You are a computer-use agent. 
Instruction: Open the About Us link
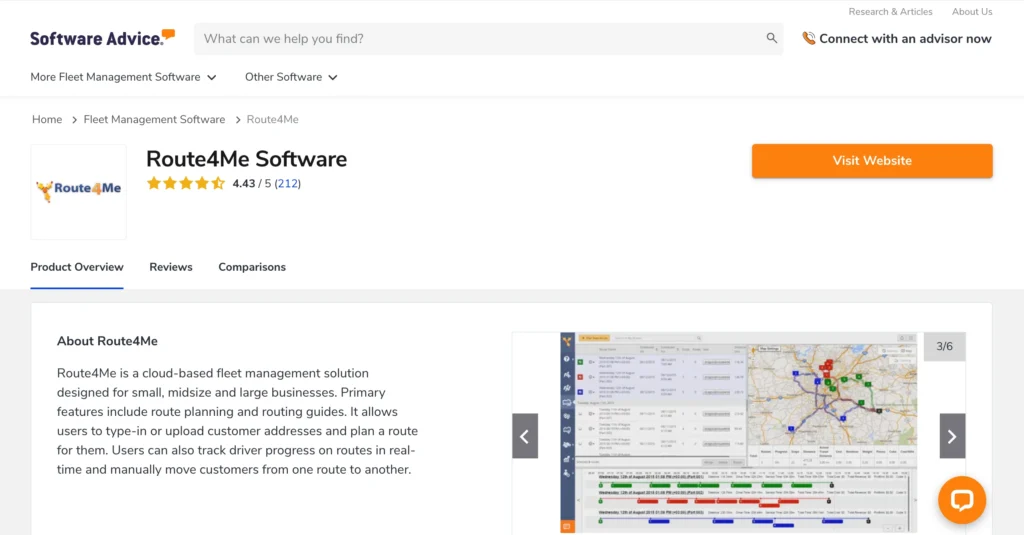(972, 12)
